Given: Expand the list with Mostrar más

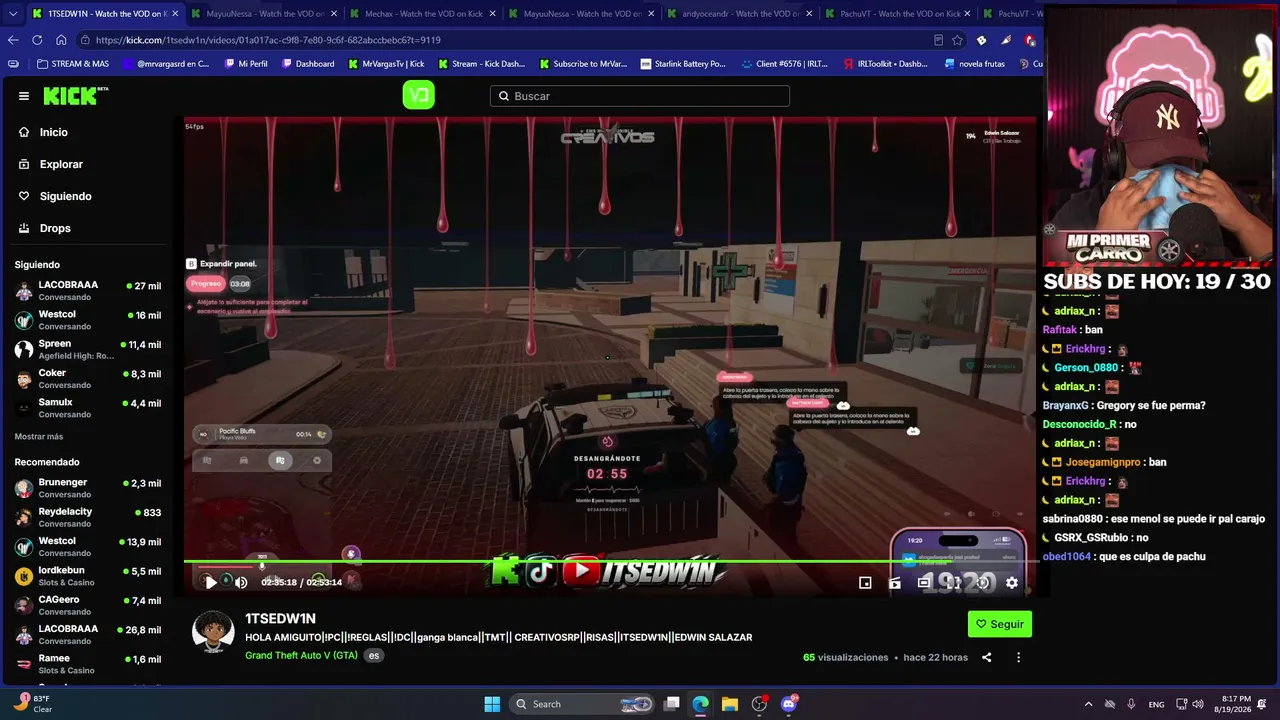Looking at the screenshot, I should (x=39, y=437).
